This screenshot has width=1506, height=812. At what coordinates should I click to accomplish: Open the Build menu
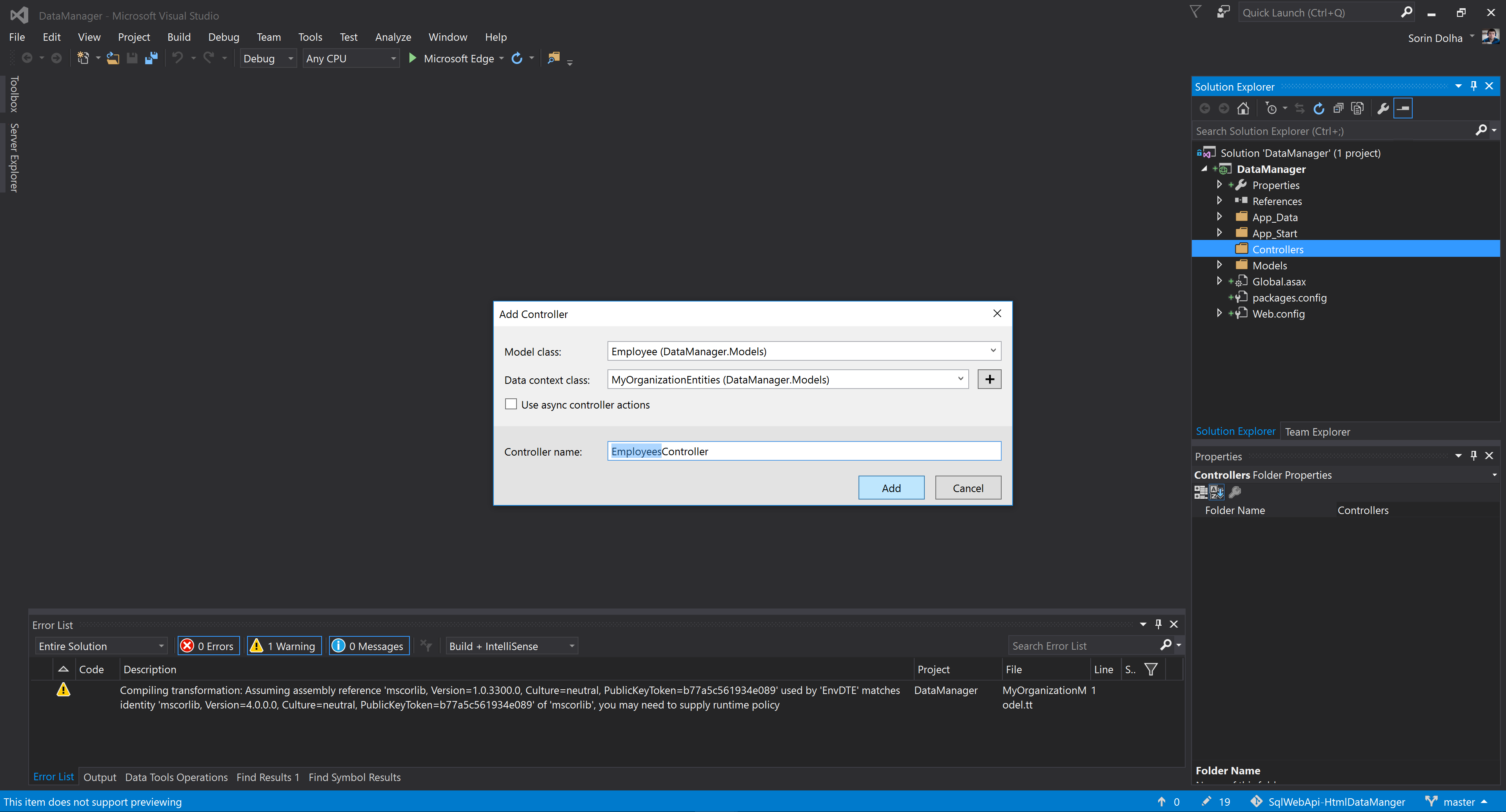[178, 37]
